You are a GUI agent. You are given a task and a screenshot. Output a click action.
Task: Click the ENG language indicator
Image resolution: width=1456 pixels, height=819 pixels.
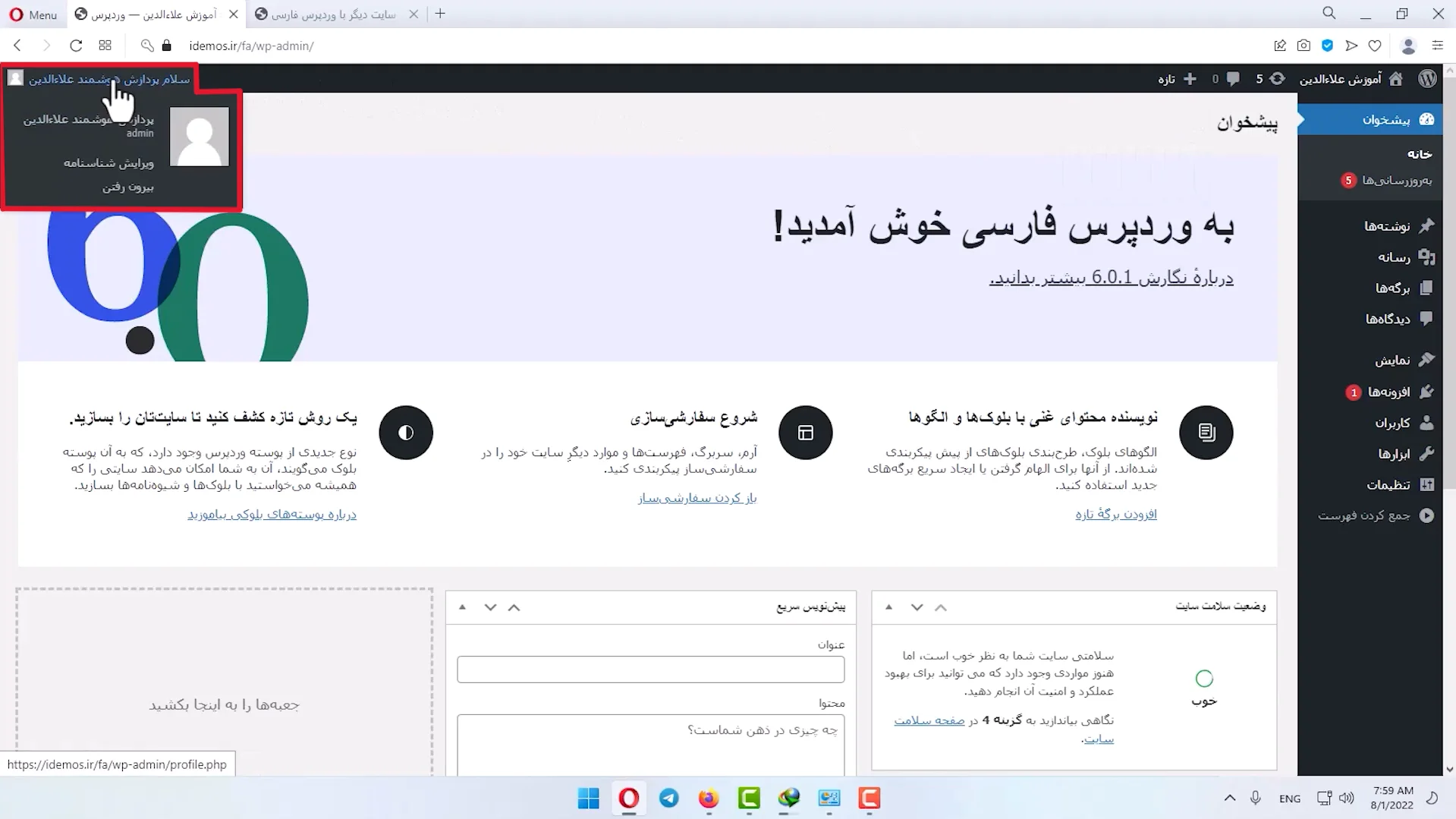point(1289,799)
